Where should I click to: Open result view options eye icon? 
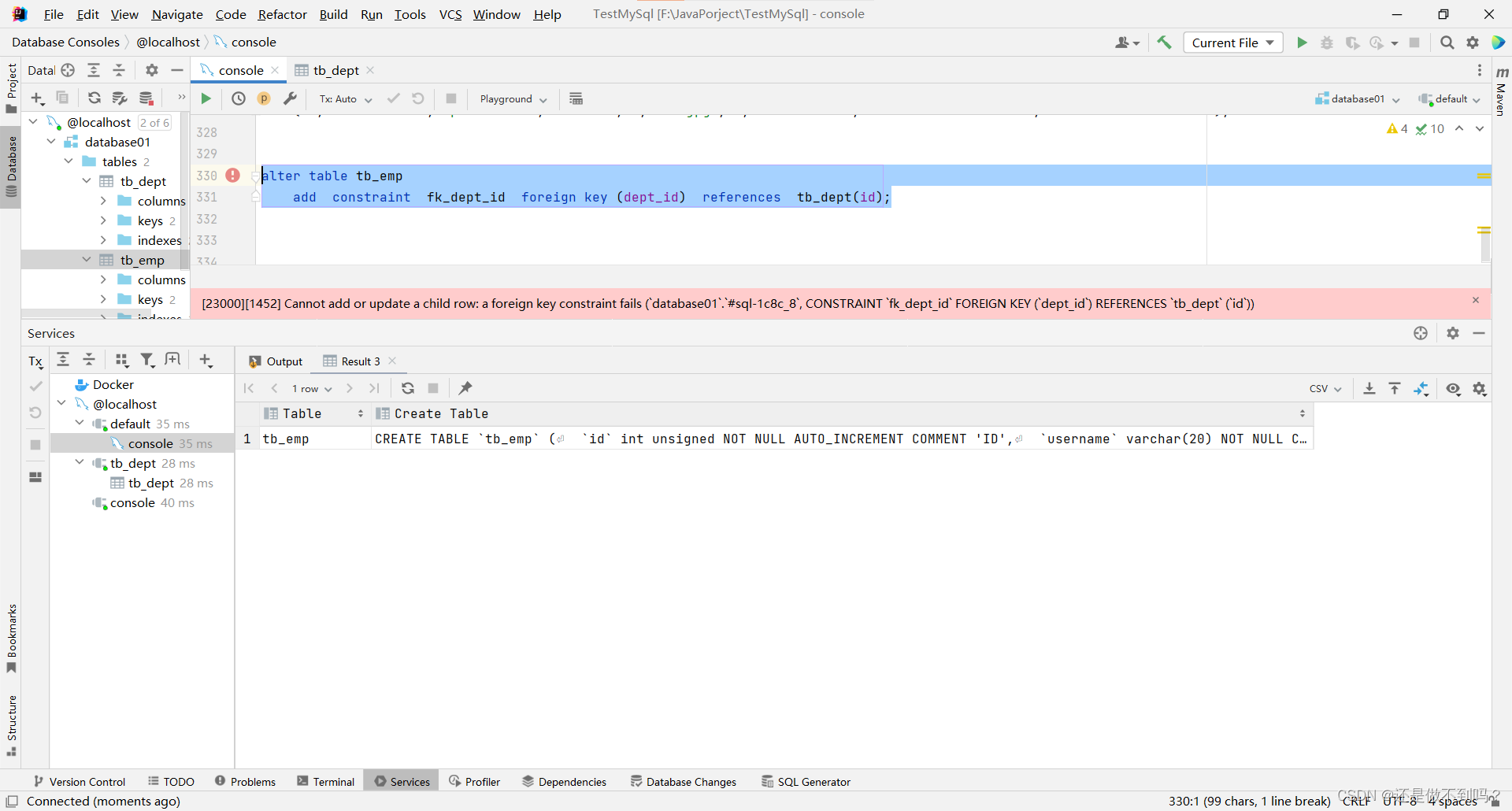(1453, 388)
